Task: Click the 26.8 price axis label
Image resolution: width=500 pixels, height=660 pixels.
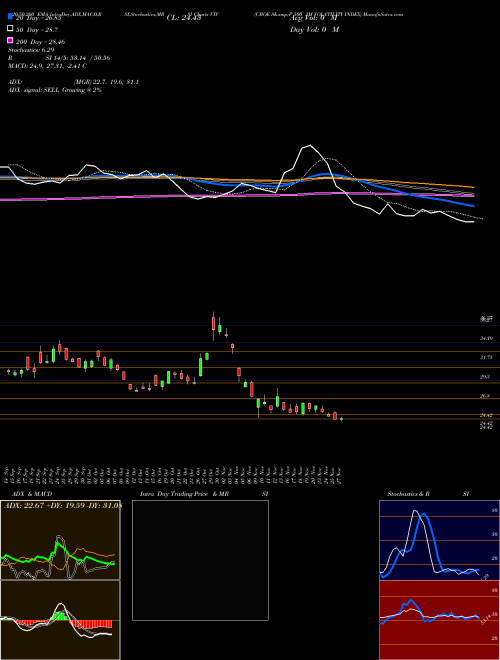Action: pos(485,396)
